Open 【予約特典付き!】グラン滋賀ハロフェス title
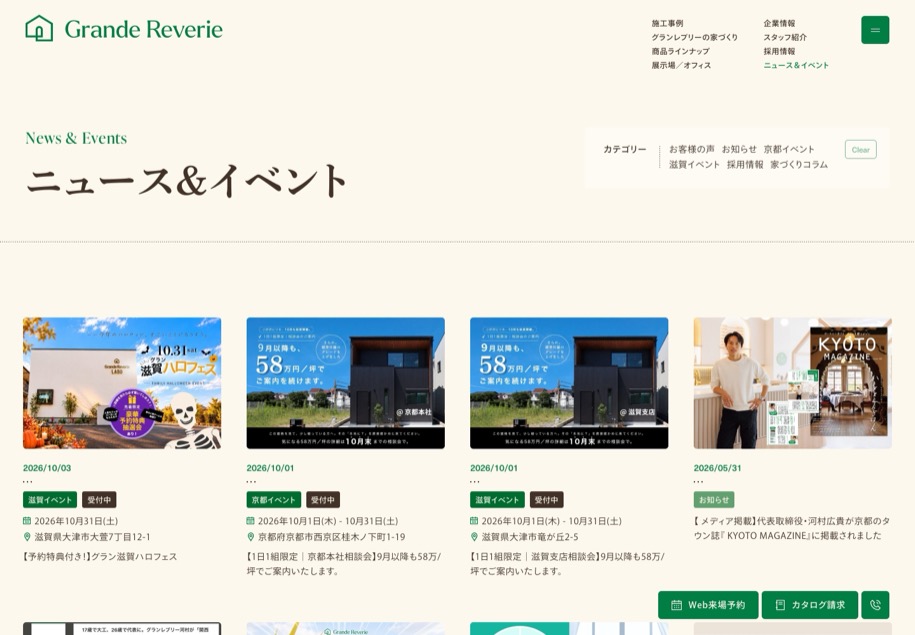This screenshot has height=635, width=915. click(x=100, y=556)
